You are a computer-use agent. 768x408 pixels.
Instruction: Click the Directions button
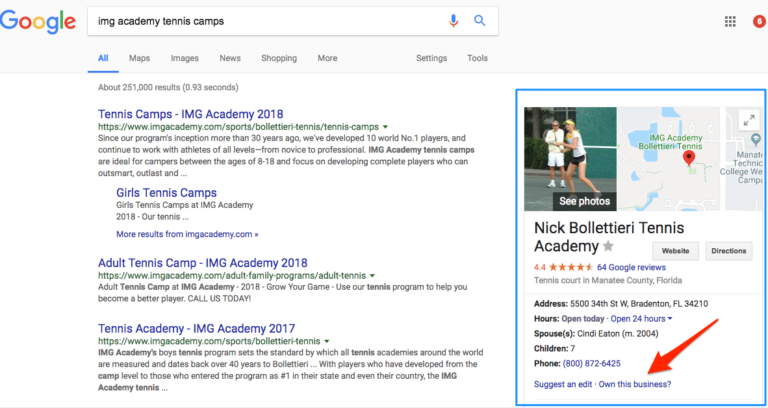(x=729, y=251)
